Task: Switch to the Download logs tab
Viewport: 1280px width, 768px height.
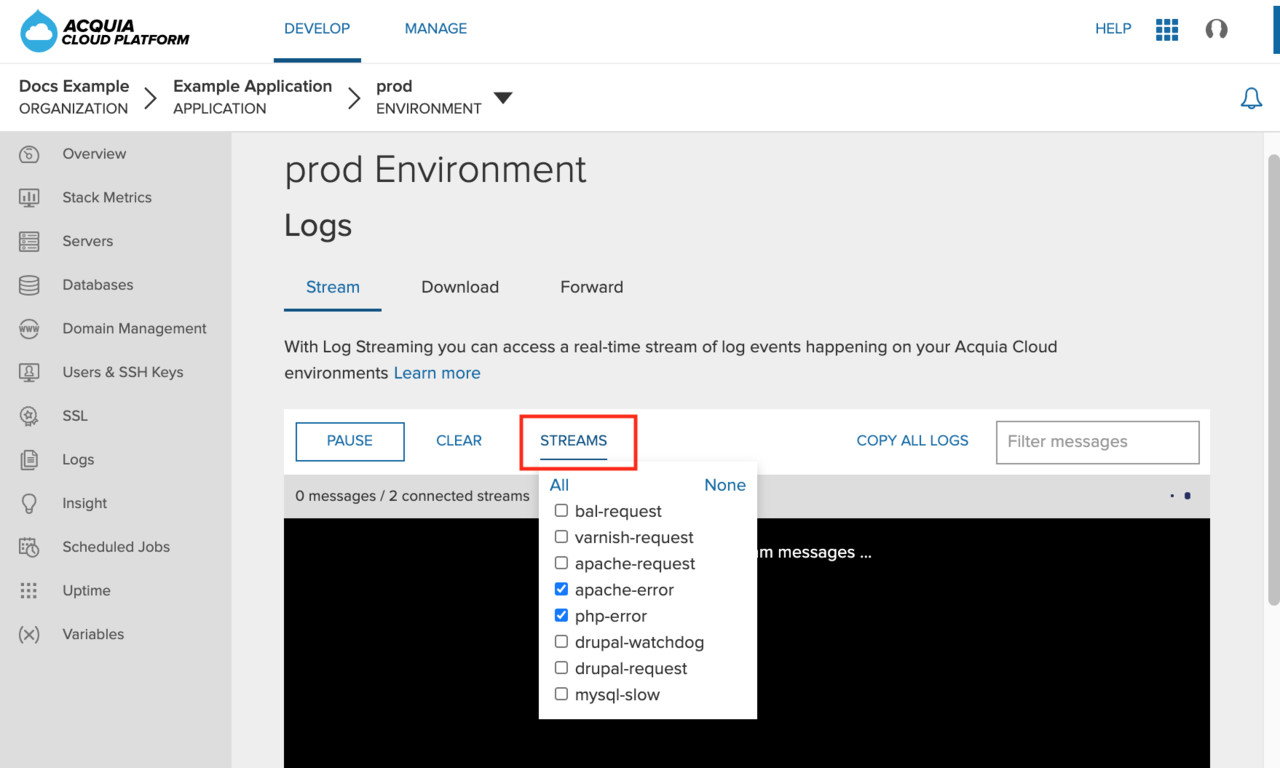Action: point(460,287)
